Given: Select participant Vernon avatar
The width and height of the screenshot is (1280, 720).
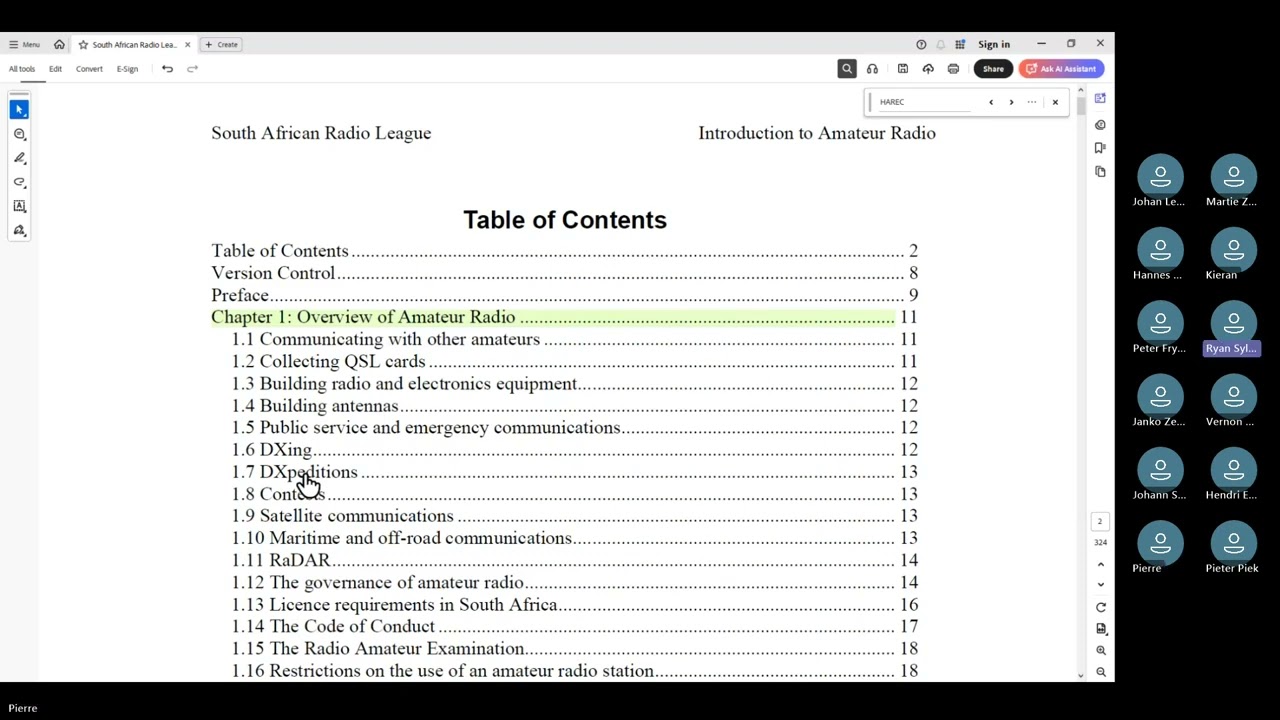Looking at the screenshot, I should click(1233, 396).
